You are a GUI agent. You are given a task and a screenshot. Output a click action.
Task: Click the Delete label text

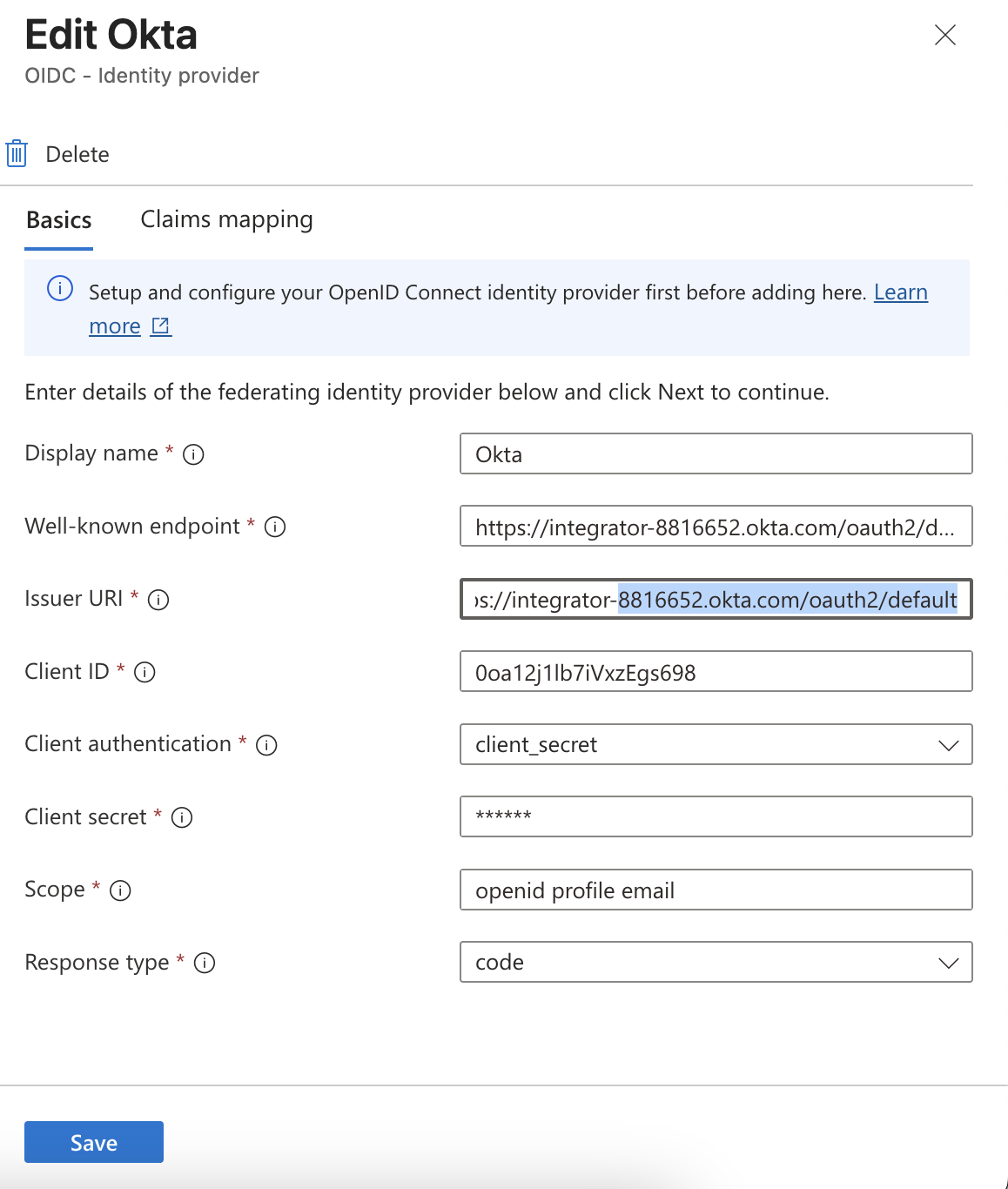coord(77,154)
